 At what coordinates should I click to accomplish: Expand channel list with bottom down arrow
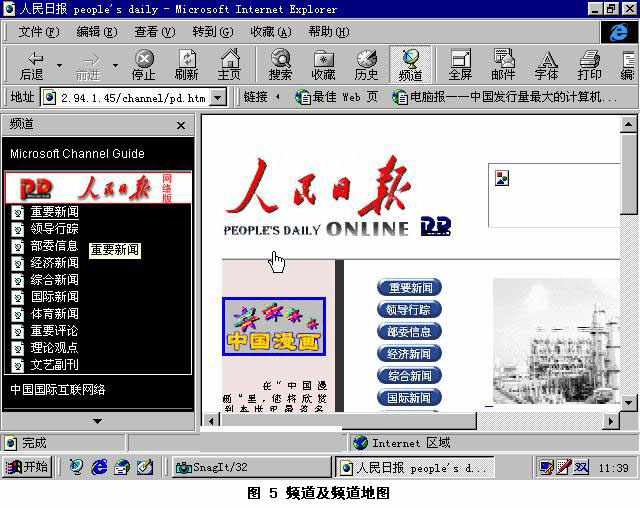click(97, 421)
